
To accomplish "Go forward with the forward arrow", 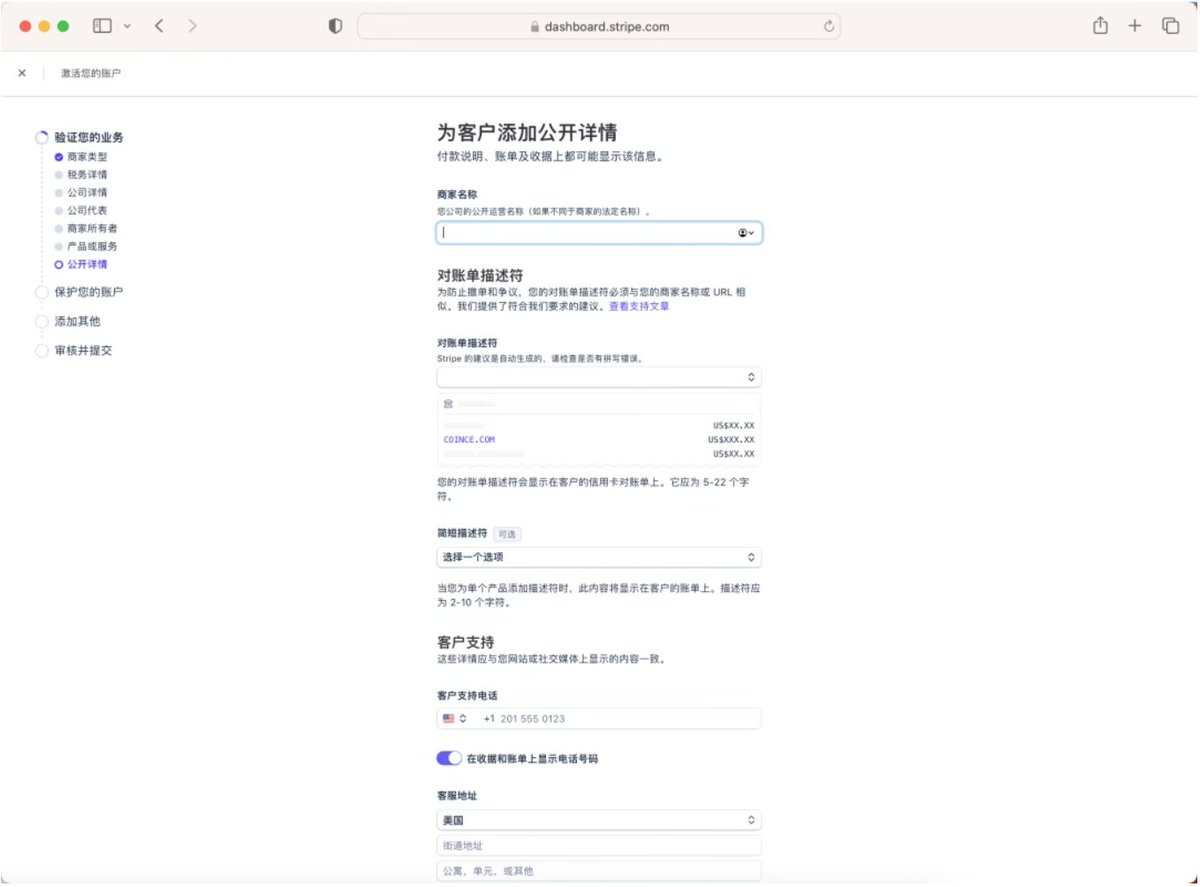I will 192,26.
